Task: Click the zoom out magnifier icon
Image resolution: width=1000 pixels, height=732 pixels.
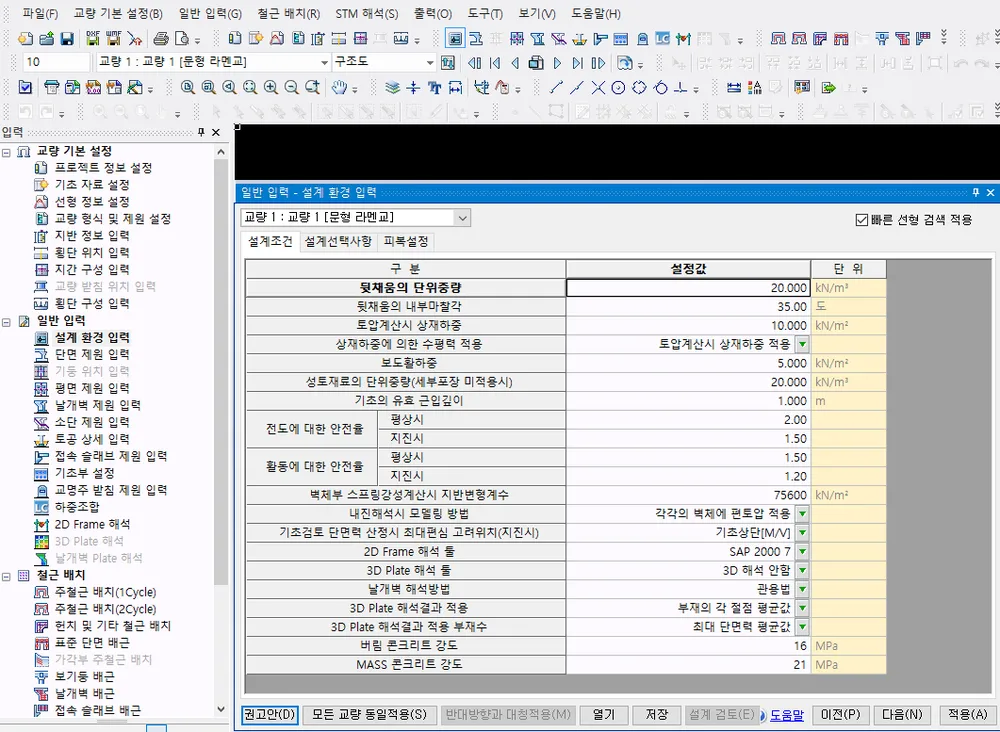Action: (291, 87)
